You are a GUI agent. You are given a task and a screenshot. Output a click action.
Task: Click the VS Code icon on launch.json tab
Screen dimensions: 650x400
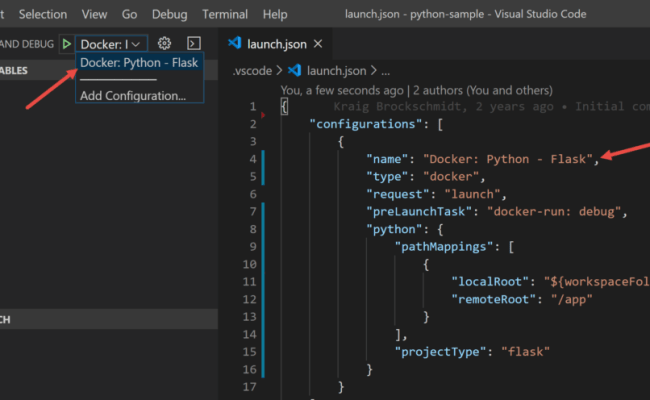pyautogui.click(x=235, y=43)
